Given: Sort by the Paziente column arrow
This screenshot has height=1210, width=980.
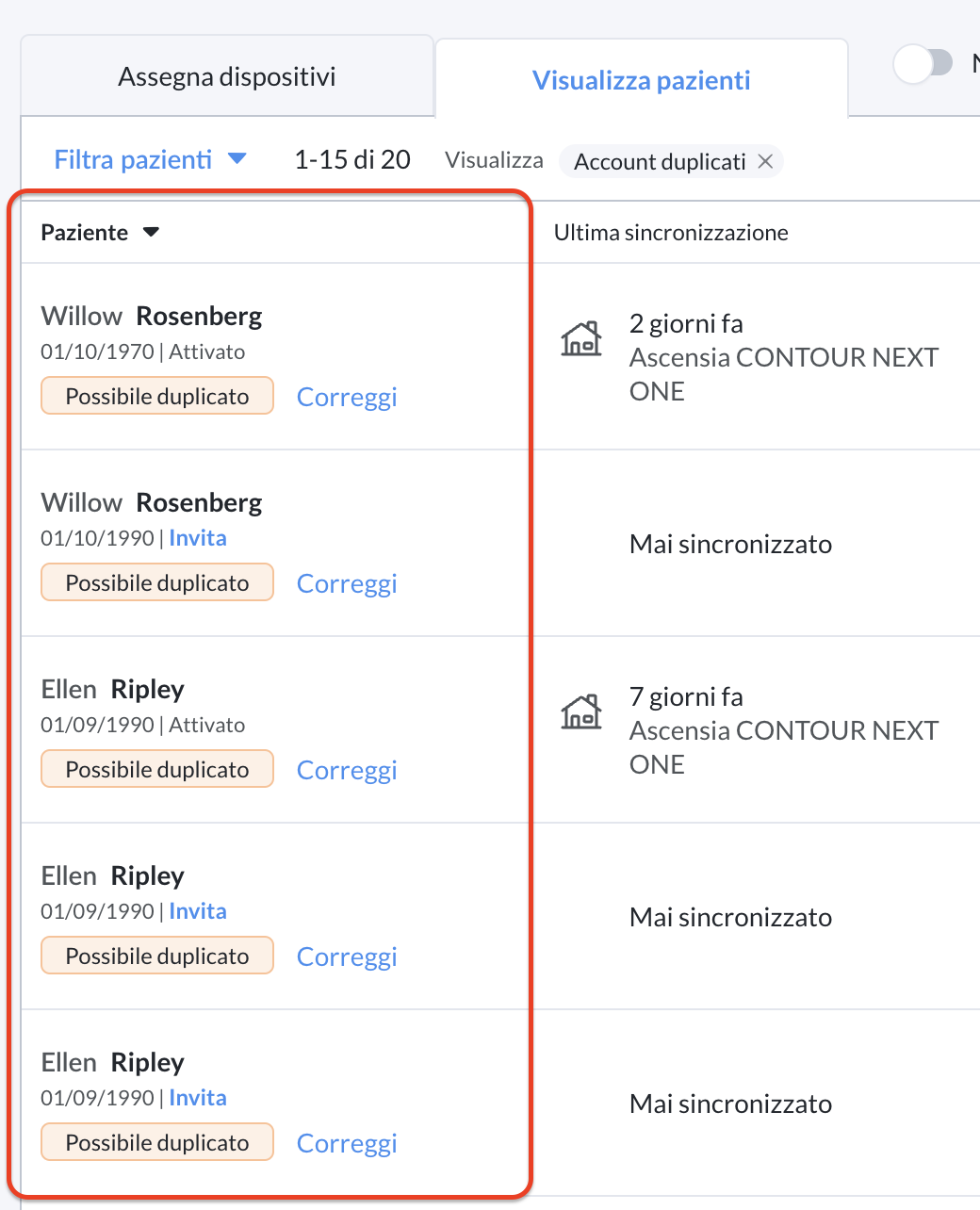Looking at the screenshot, I should (x=151, y=233).
